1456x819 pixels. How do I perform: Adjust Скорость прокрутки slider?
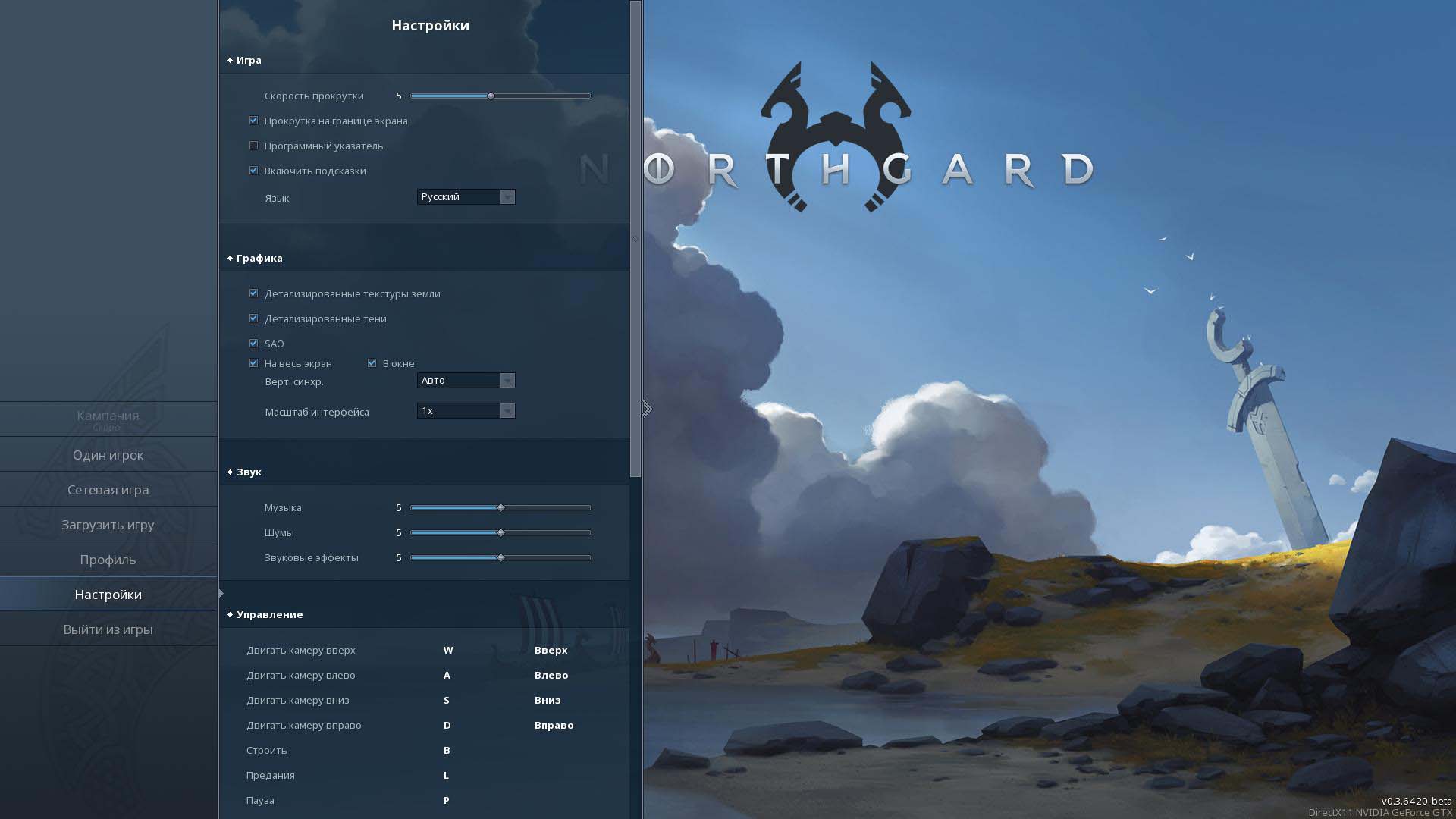(x=500, y=96)
